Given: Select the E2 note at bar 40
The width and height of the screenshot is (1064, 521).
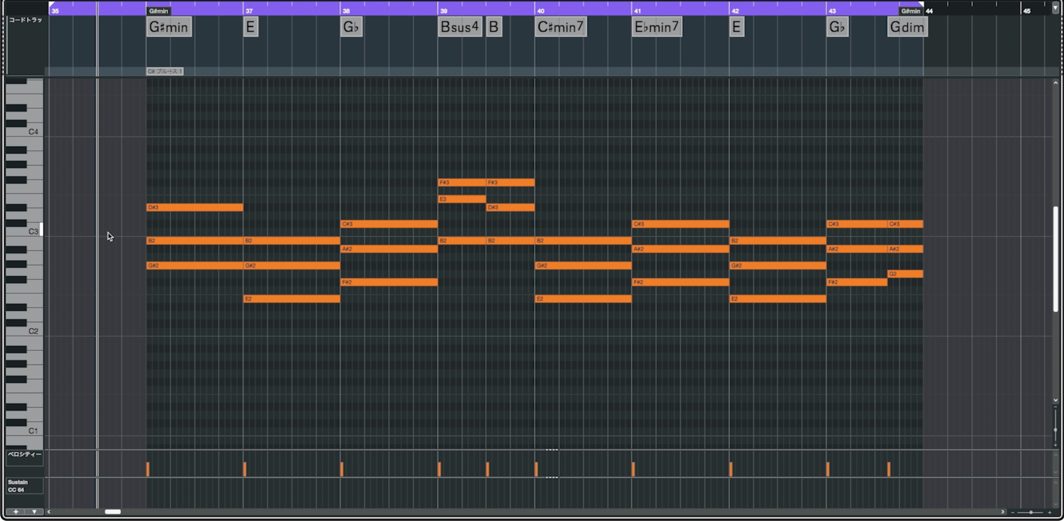Looking at the screenshot, I should pyautogui.click(x=584, y=298).
